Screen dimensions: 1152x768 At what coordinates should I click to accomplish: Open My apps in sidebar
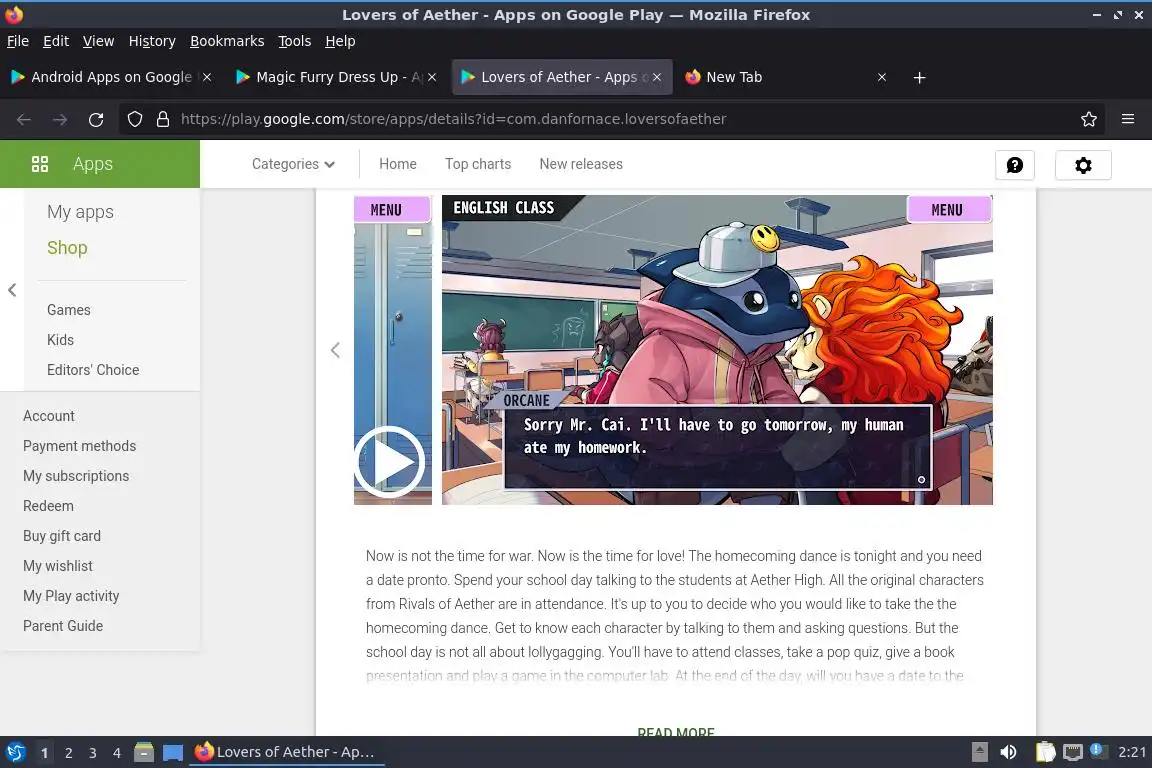80,212
